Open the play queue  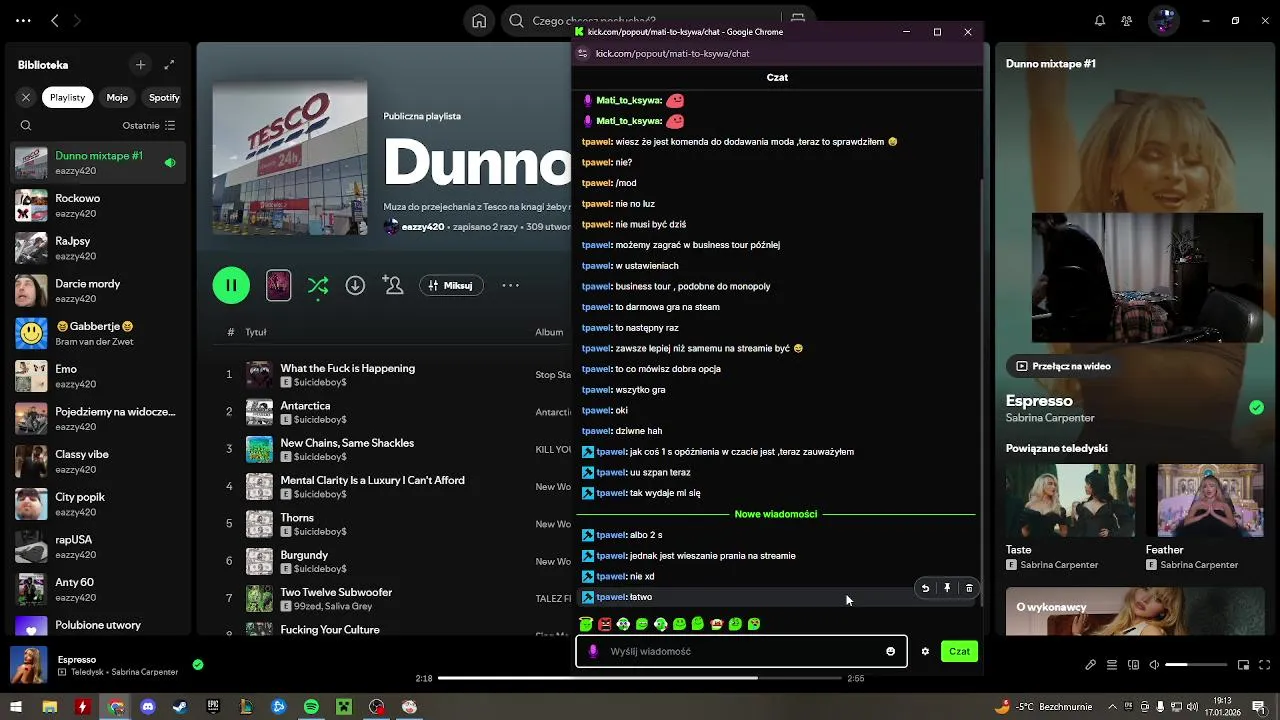[1111, 665]
